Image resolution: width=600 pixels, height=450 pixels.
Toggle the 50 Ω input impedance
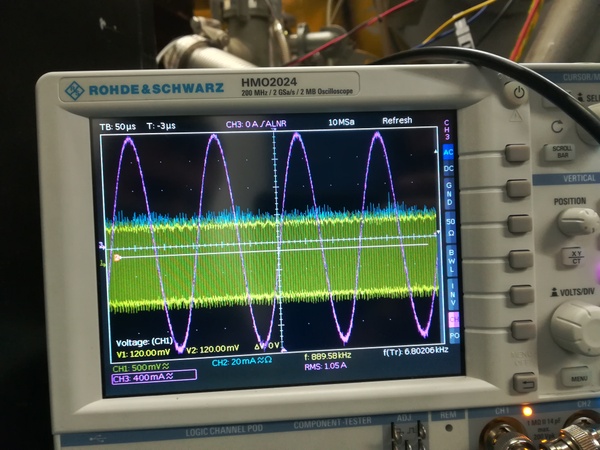450,227
